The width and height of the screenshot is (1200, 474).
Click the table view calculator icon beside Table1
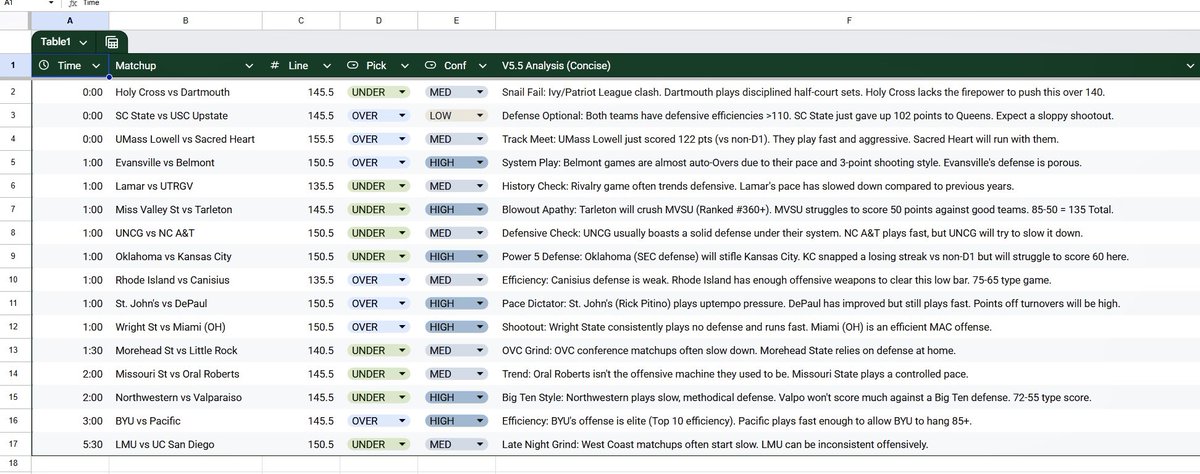click(x=112, y=42)
